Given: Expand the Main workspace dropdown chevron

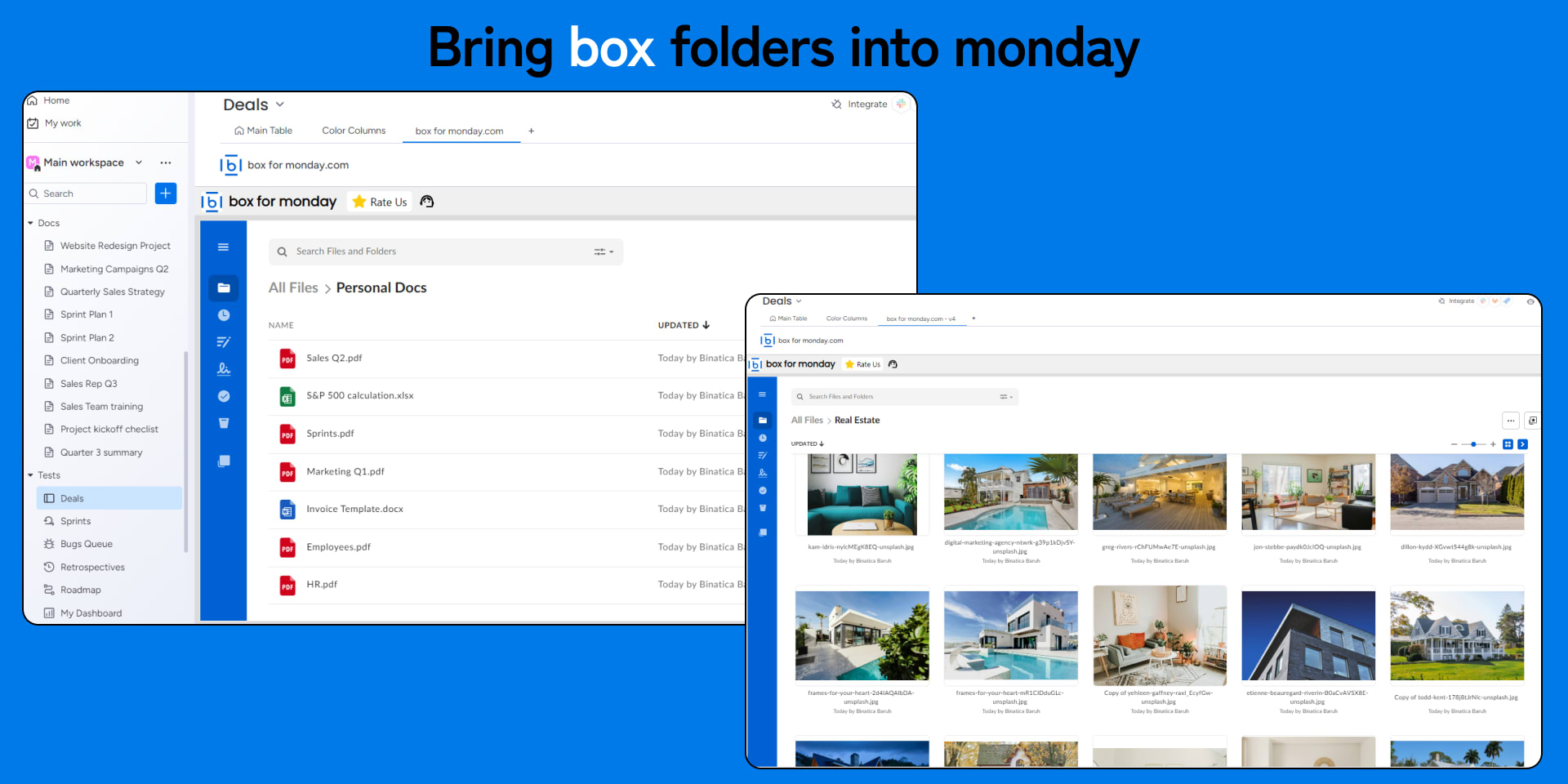Looking at the screenshot, I should coord(139,163).
